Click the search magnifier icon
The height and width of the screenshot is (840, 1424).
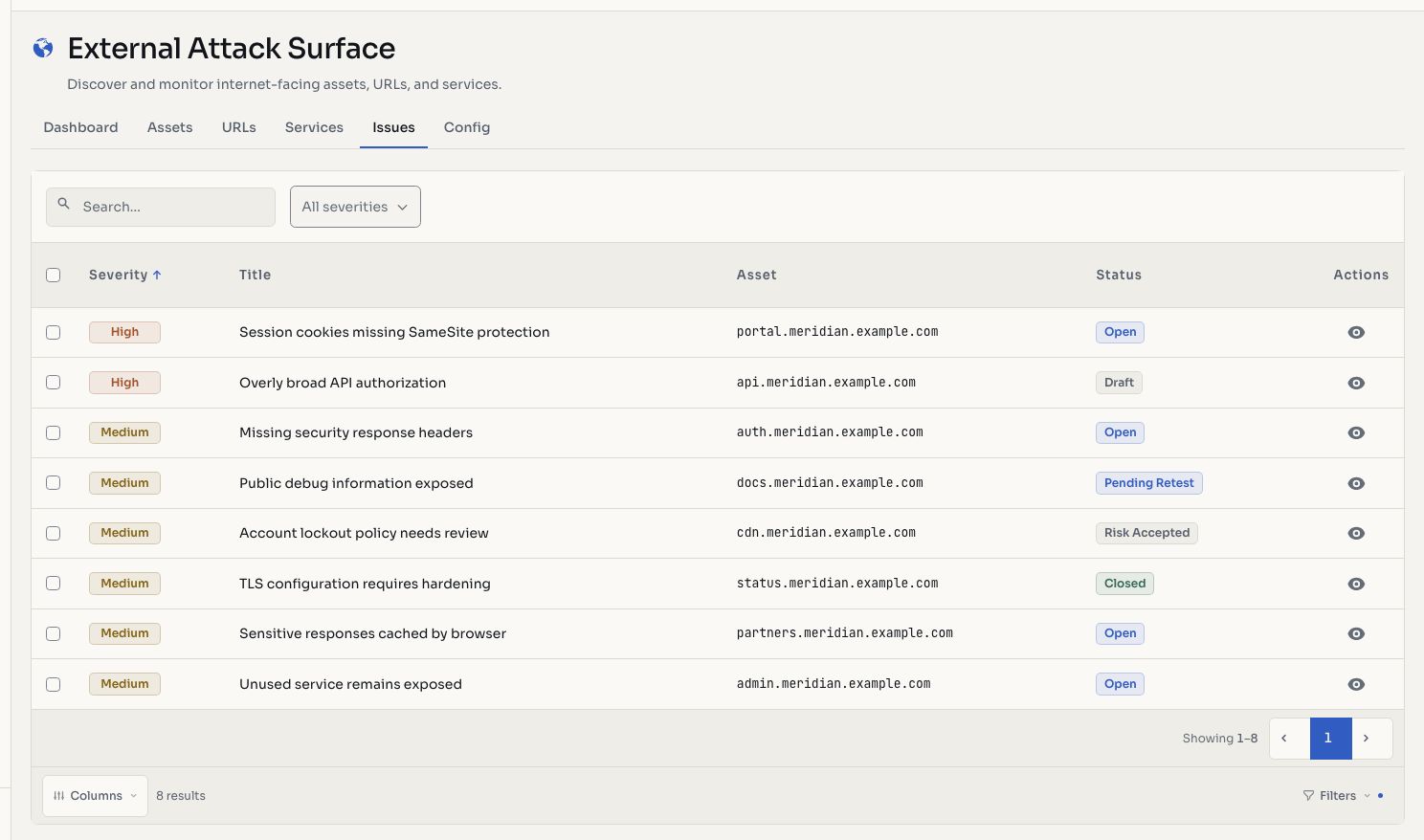64,204
